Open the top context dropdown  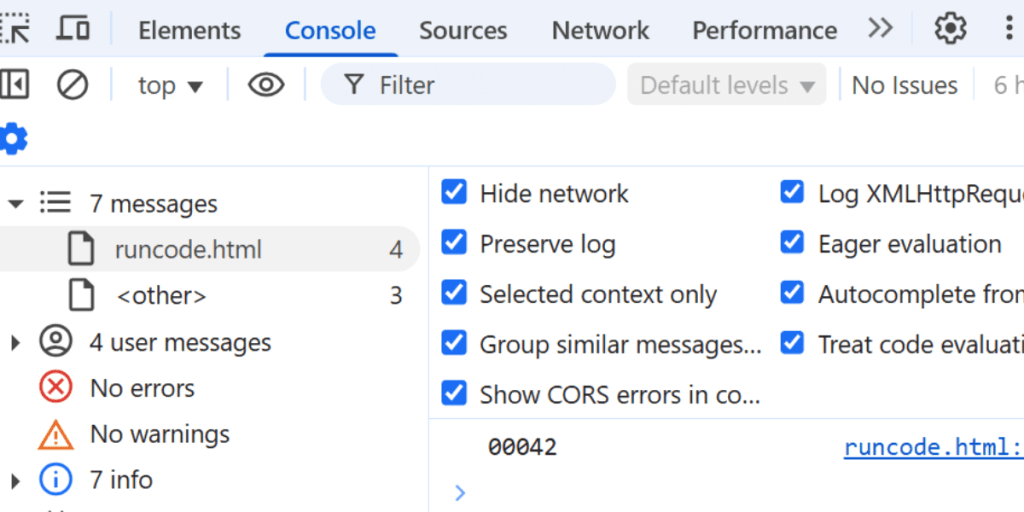tap(170, 86)
